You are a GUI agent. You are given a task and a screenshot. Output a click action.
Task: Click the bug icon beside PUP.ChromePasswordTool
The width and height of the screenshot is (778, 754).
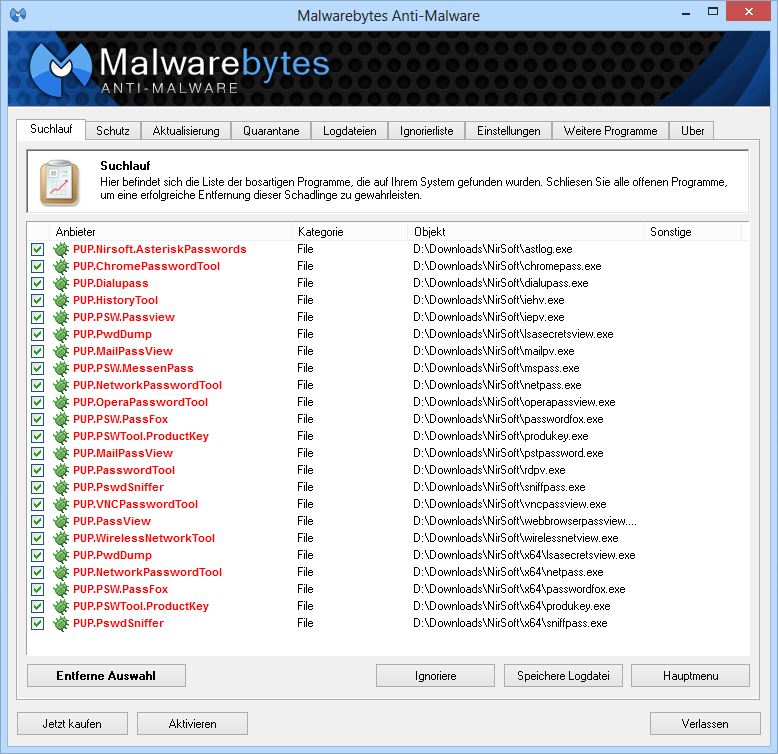[x=61, y=266]
